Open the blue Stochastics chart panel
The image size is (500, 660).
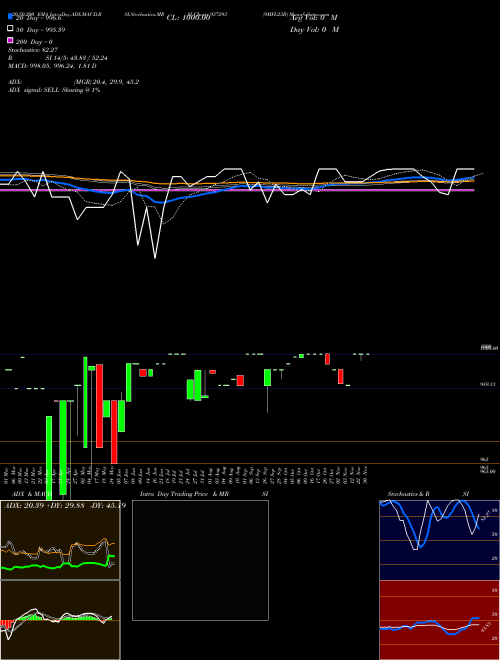439,540
